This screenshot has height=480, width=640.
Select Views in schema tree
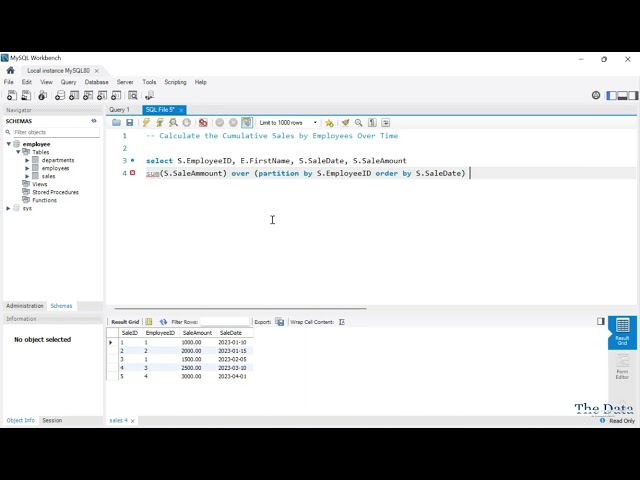point(40,184)
